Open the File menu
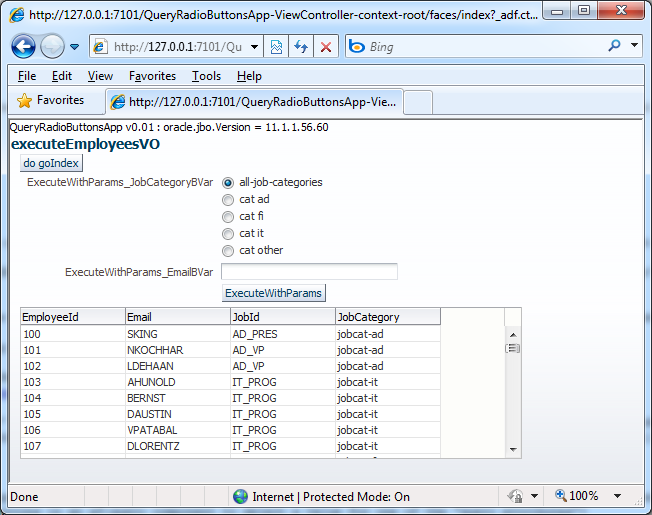 (27, 76)
